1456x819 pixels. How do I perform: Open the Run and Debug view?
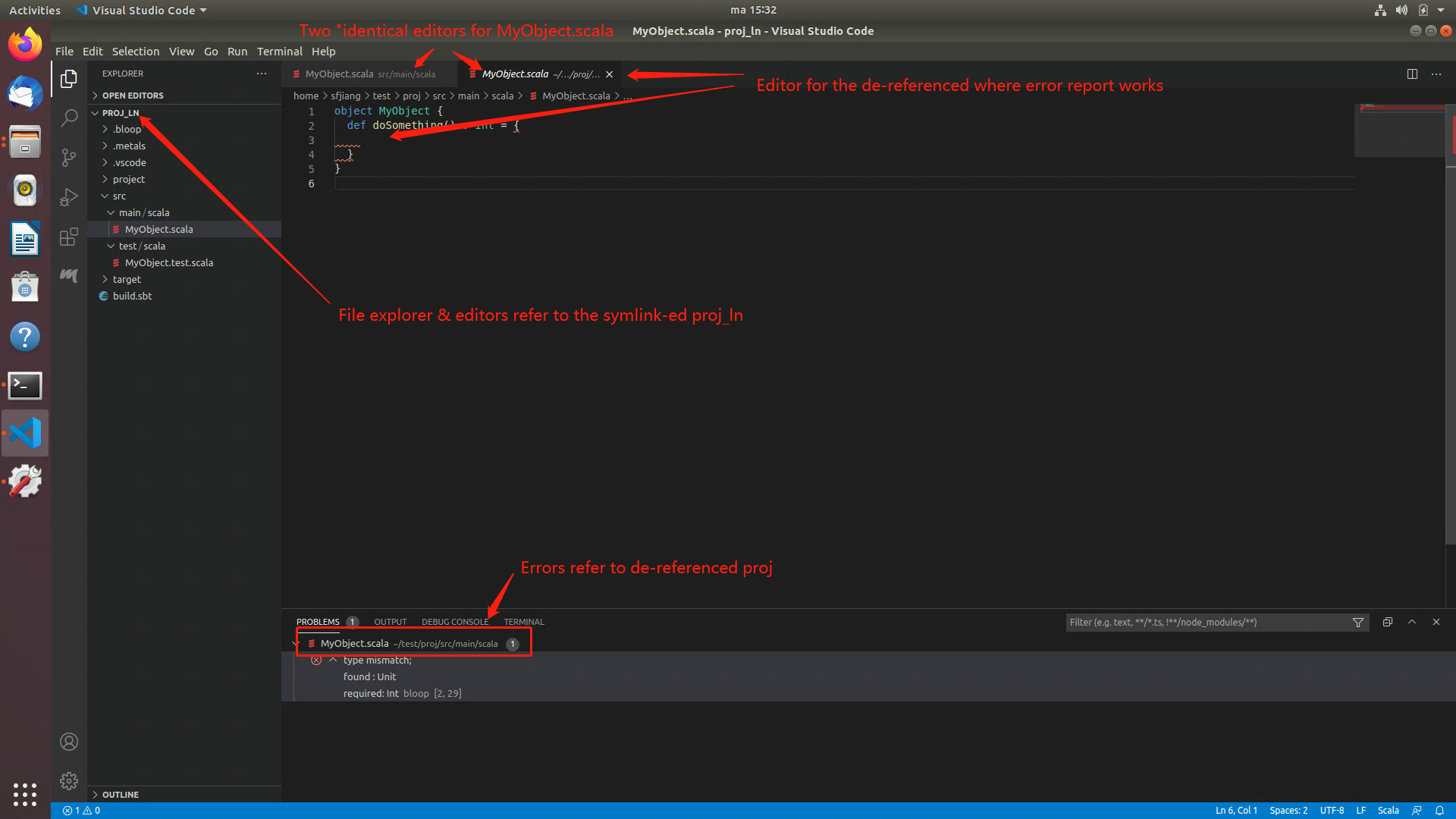69,196
